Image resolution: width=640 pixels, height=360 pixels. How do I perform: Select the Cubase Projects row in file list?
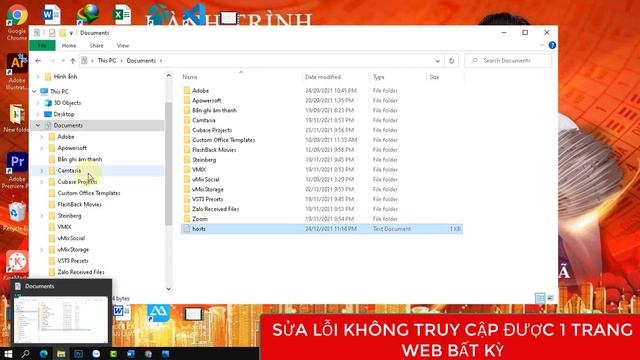point(322,130)
